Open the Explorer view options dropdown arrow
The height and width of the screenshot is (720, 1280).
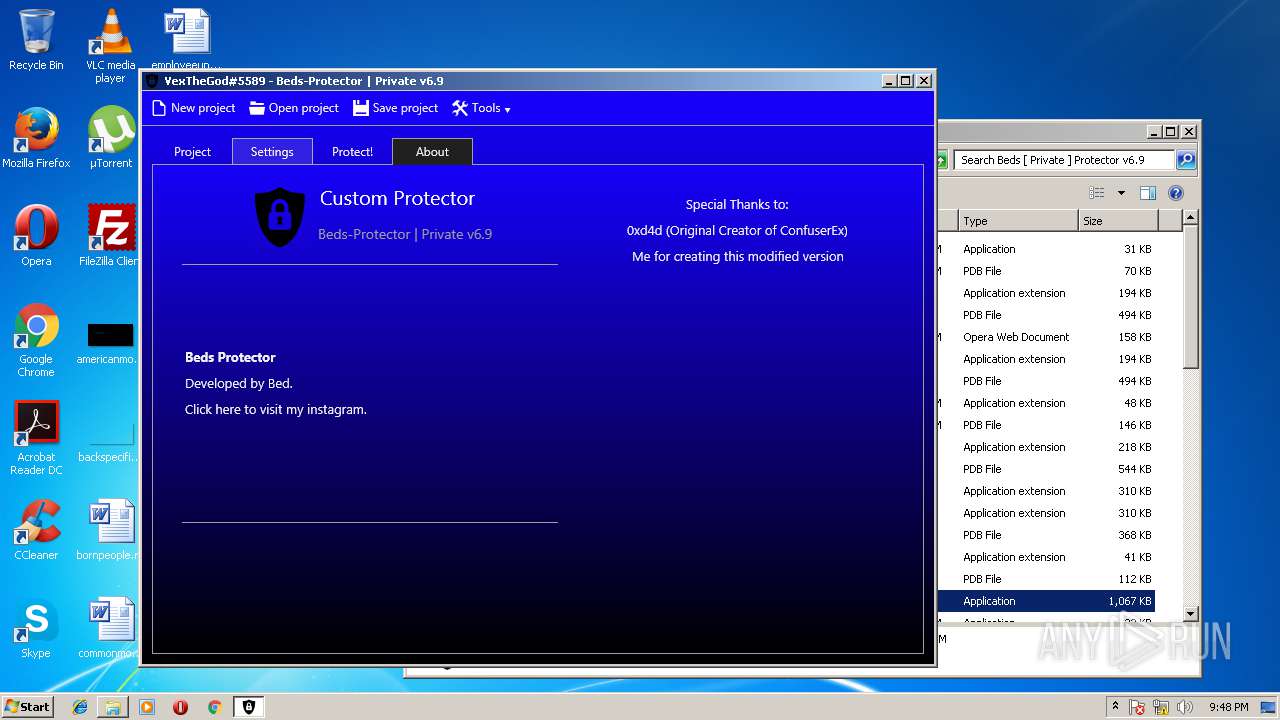click(x=1121, y=193)
